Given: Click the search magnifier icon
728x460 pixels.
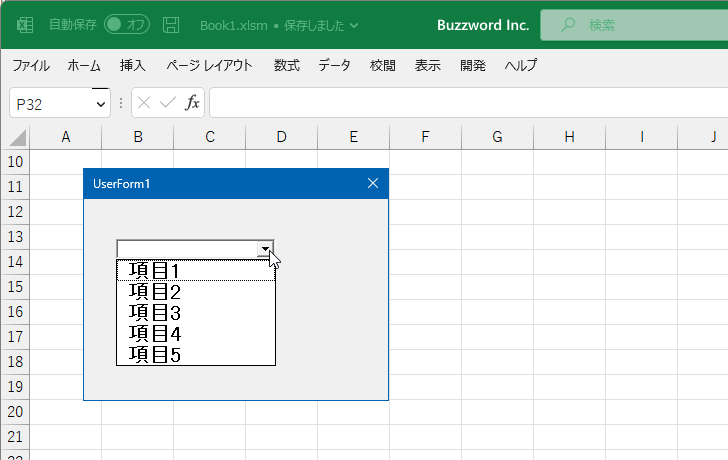Looking at the screenshot, I should pyautogui.click(x=569, y=25).
